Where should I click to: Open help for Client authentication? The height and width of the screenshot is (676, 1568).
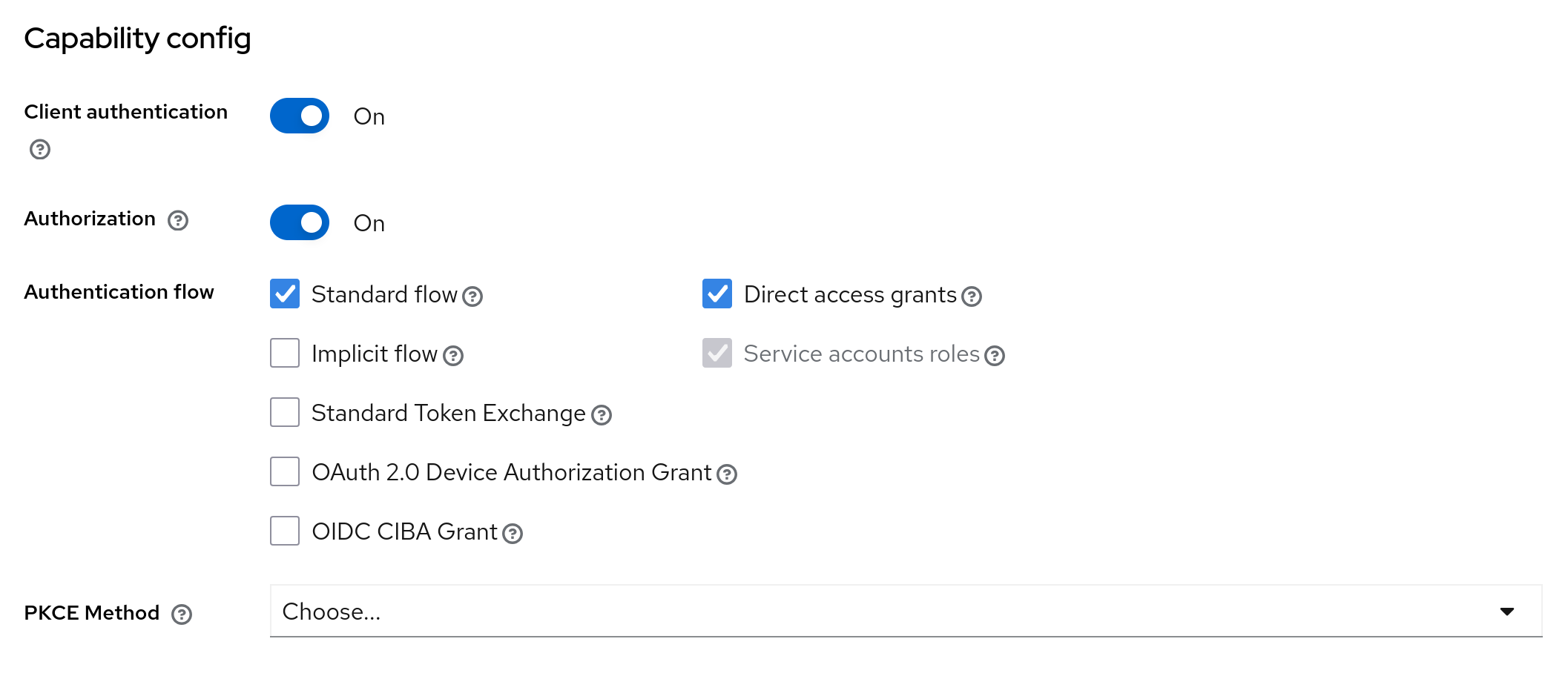pyautogui.click(x=41, y=150)
